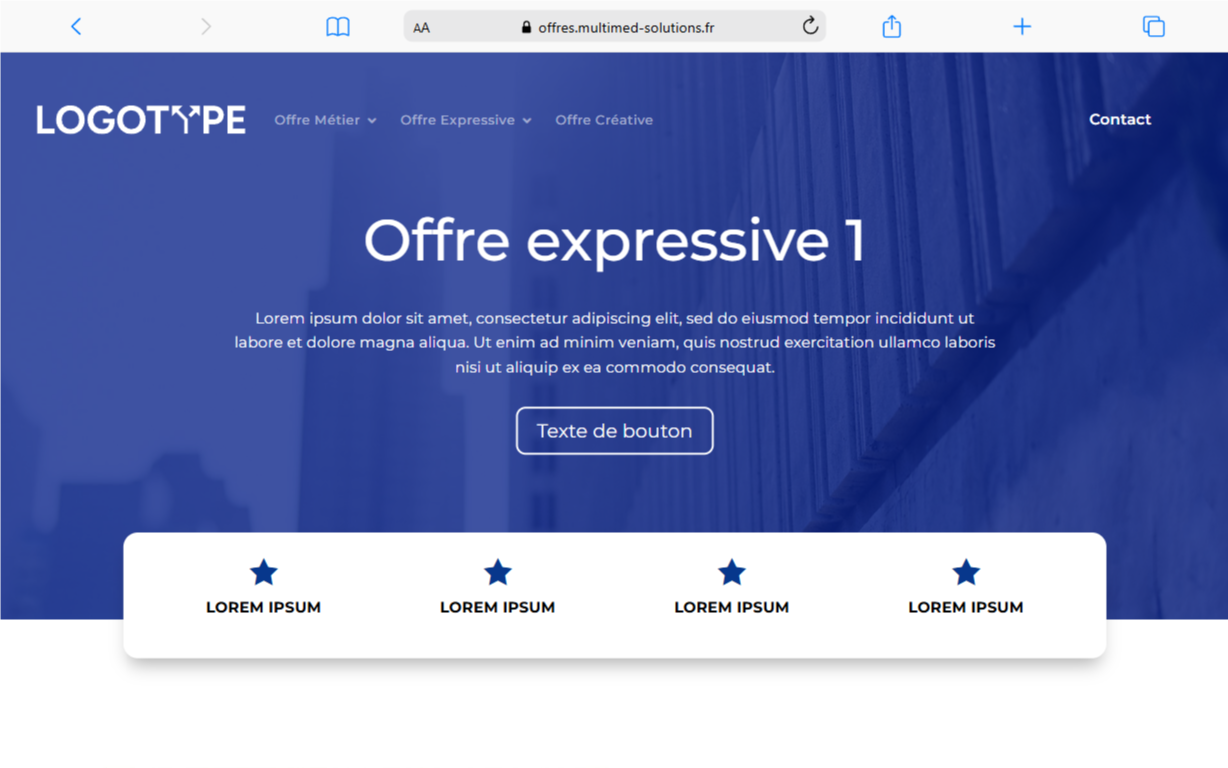Expand the Offre Expressive dropdown chevron
The image size is (1228, 768).
tap(527, 121)
